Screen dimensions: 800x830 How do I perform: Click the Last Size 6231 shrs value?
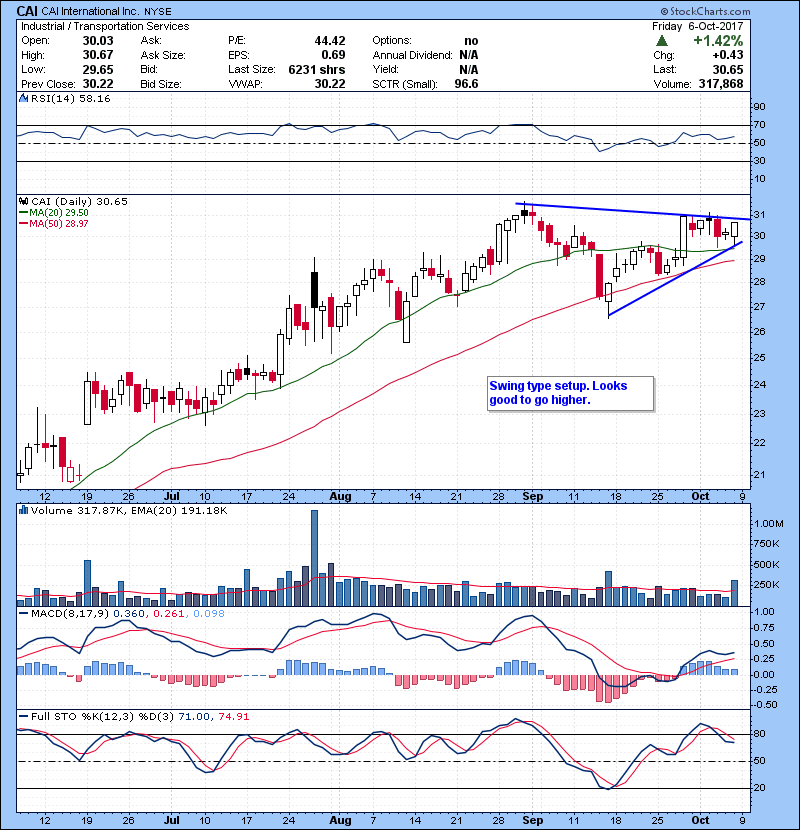point(317,69)
